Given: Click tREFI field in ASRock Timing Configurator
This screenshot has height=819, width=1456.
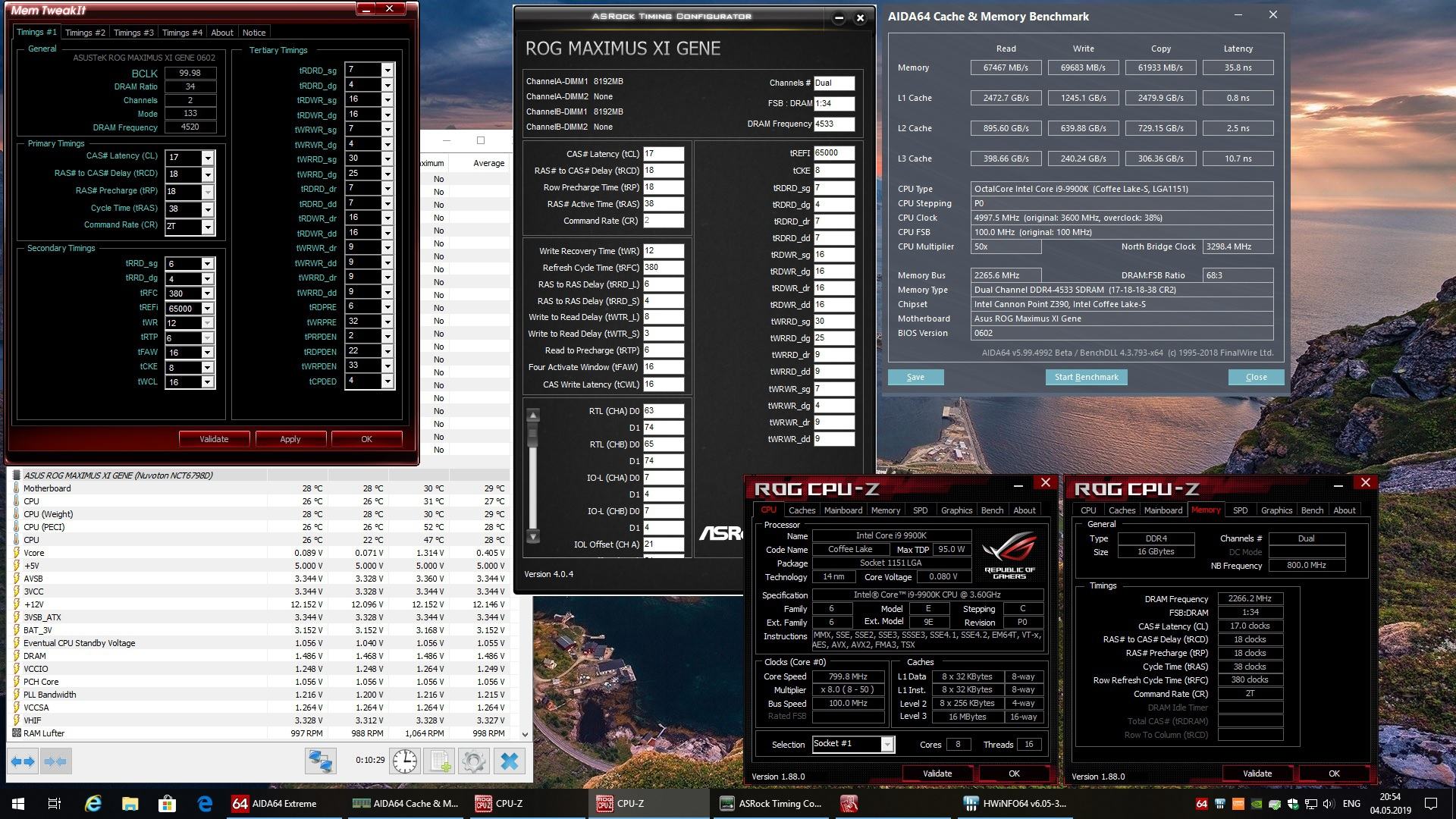Looking at the screenshot, I should (x=834, y=153).
